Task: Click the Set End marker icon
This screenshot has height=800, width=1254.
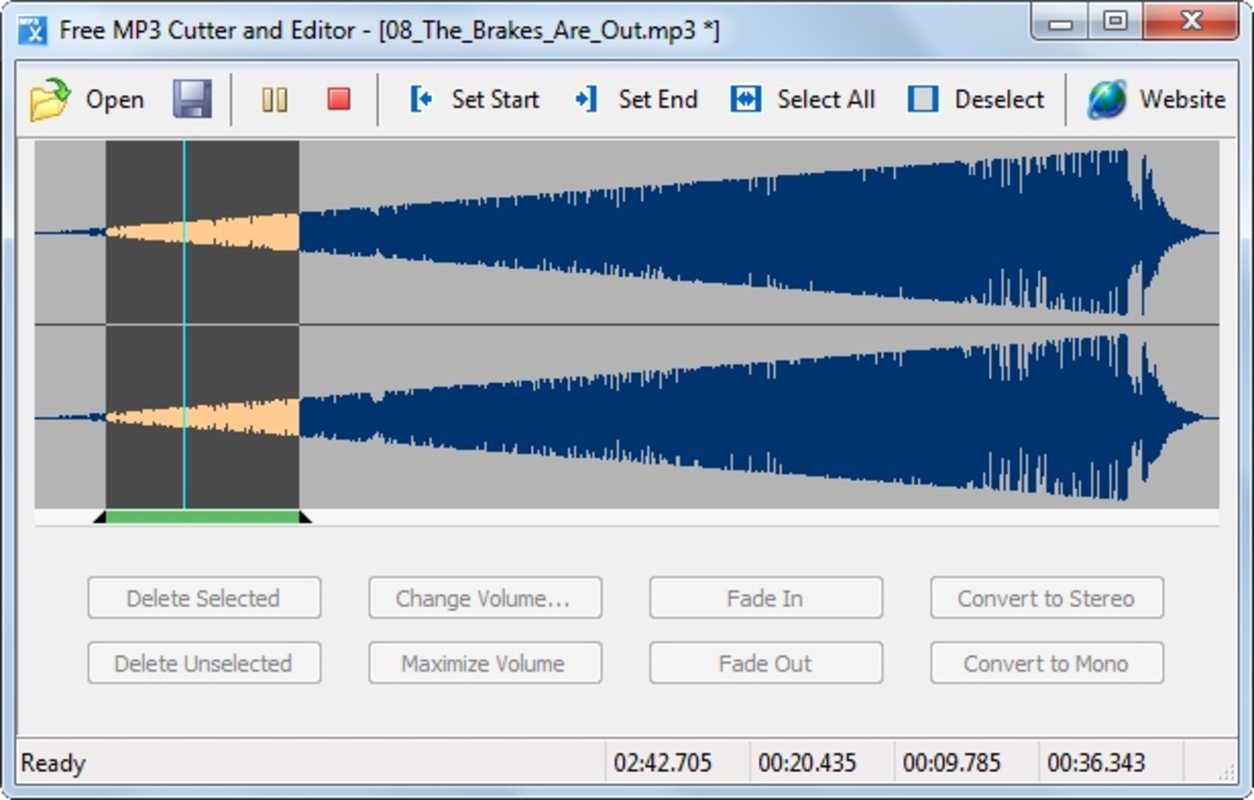Action: click(586, 99)
